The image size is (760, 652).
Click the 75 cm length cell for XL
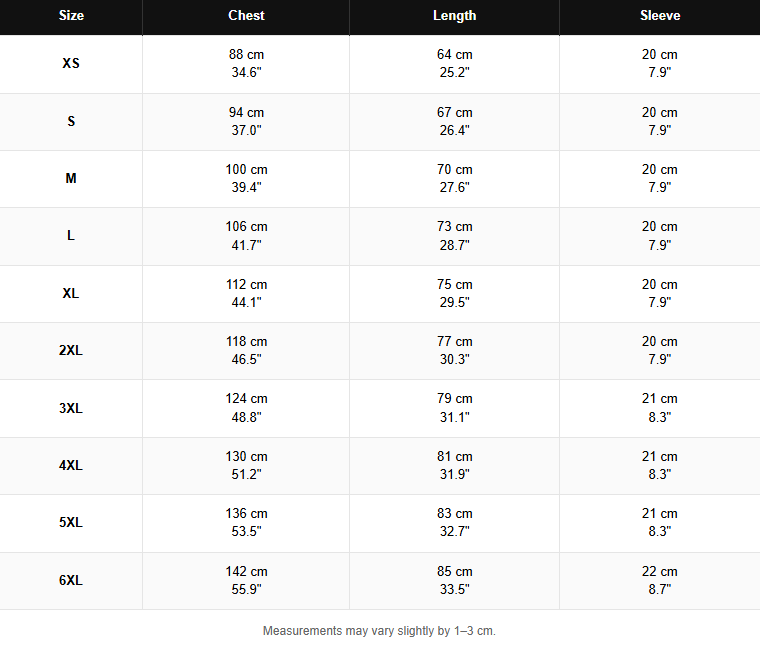[x=454, y=293]
